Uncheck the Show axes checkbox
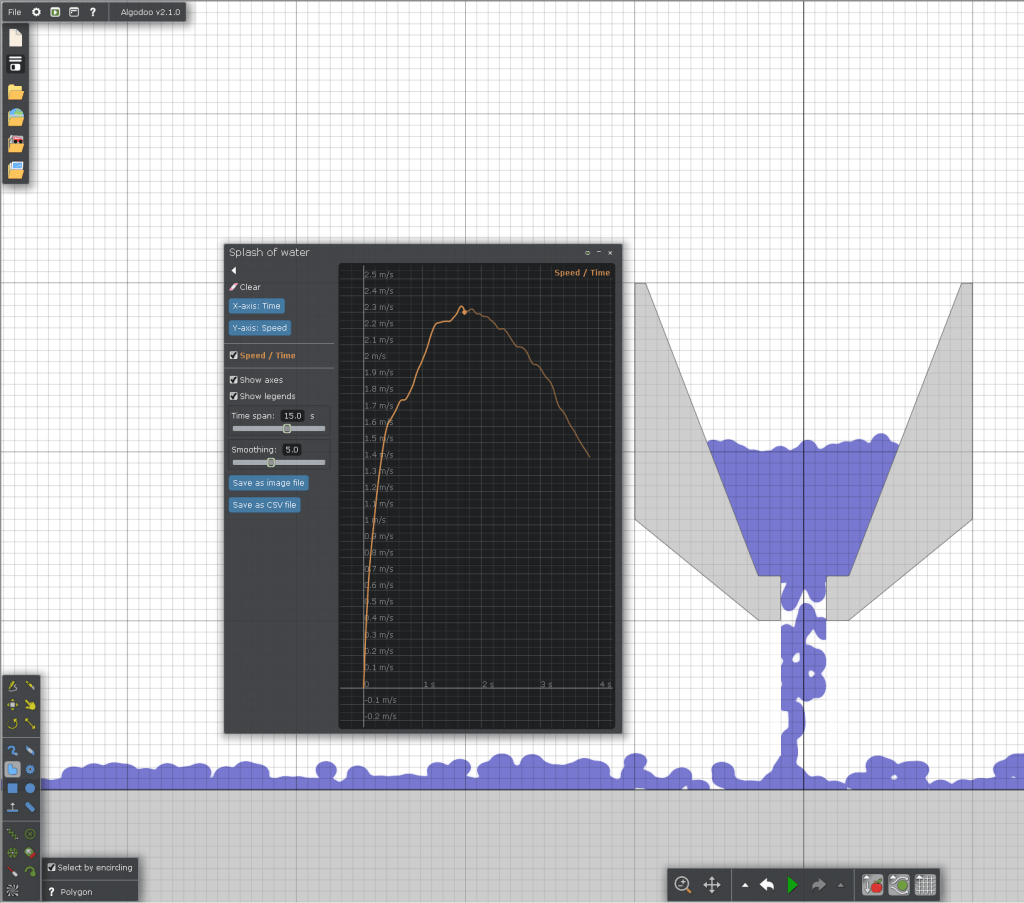Screen dimensions: 1024x903 [234, 380]
